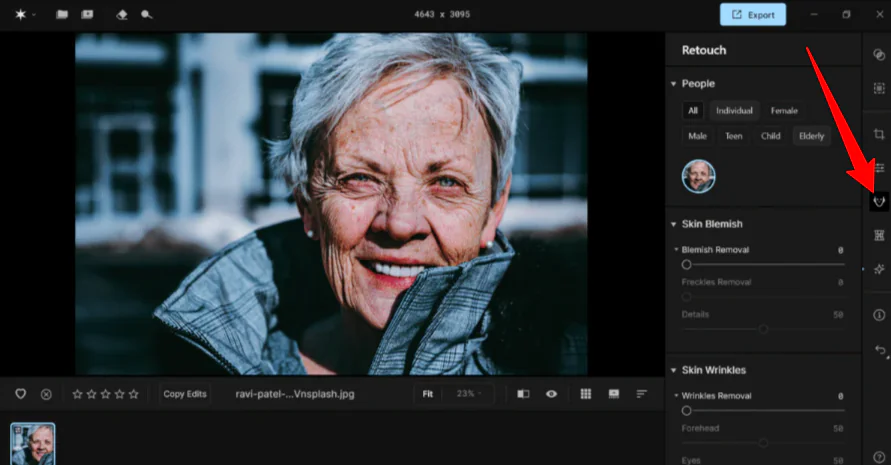Click the eraser icon in top toolbar
This screenshot has height=465, width=891.
point(122,15)
